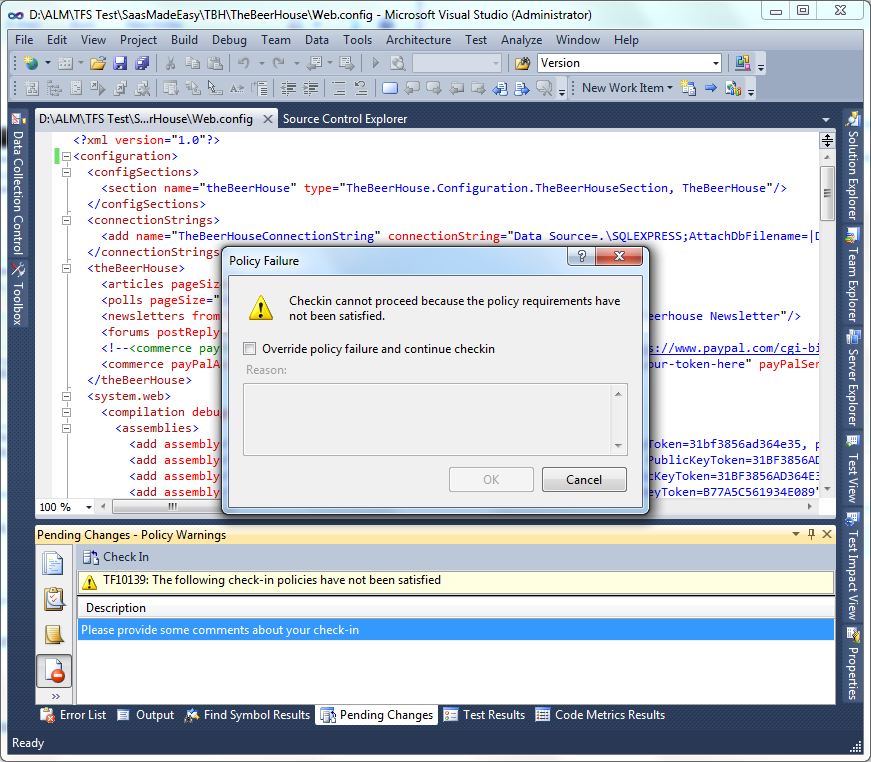Click the Description column header
Image resolution: width=871 pixels, height=762 pixels.
455,608
